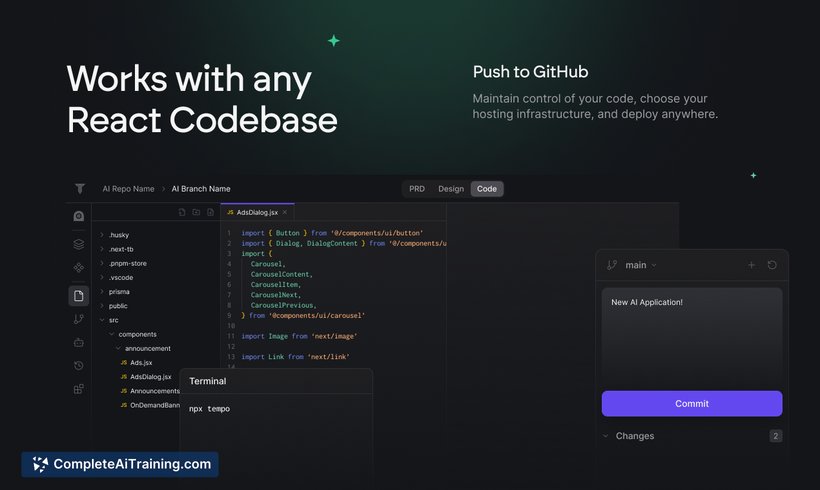Click the Tempo logo icon in top bar
The height and width of the screenshot is (490, 820).
click(79, 189)
